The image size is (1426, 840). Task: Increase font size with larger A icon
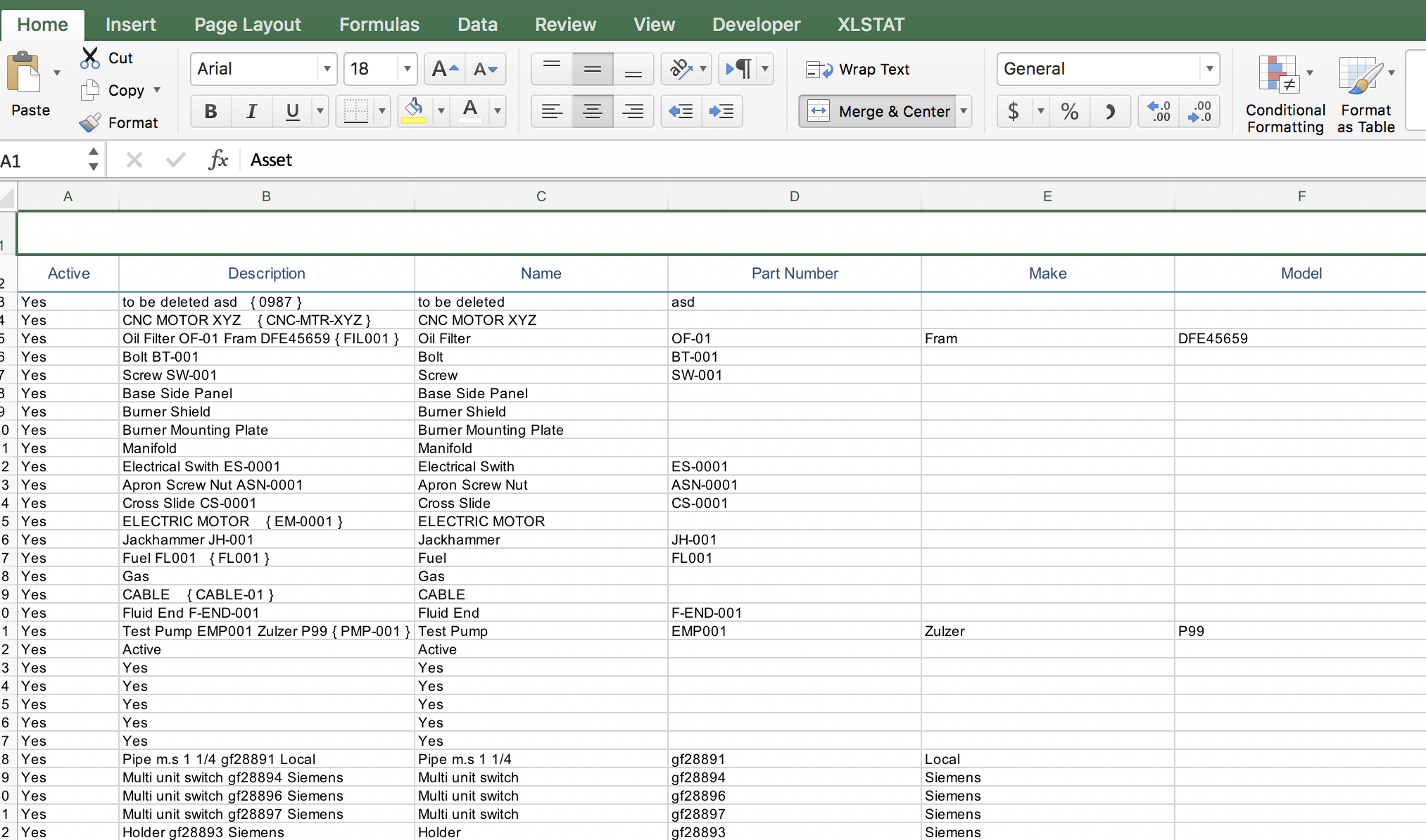[x=444, y=69]
